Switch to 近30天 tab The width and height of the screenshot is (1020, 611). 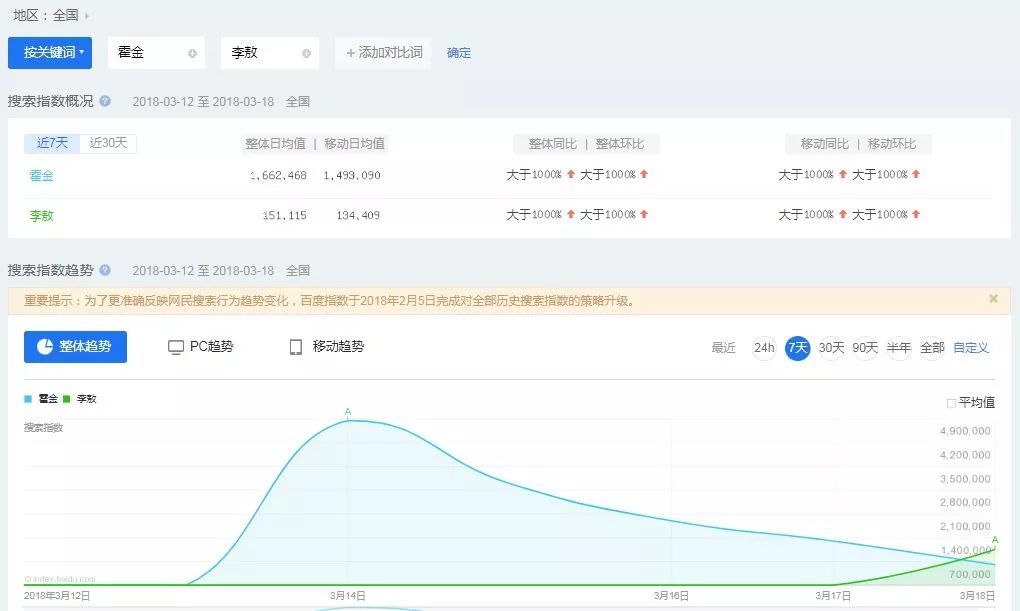point(108,143)
